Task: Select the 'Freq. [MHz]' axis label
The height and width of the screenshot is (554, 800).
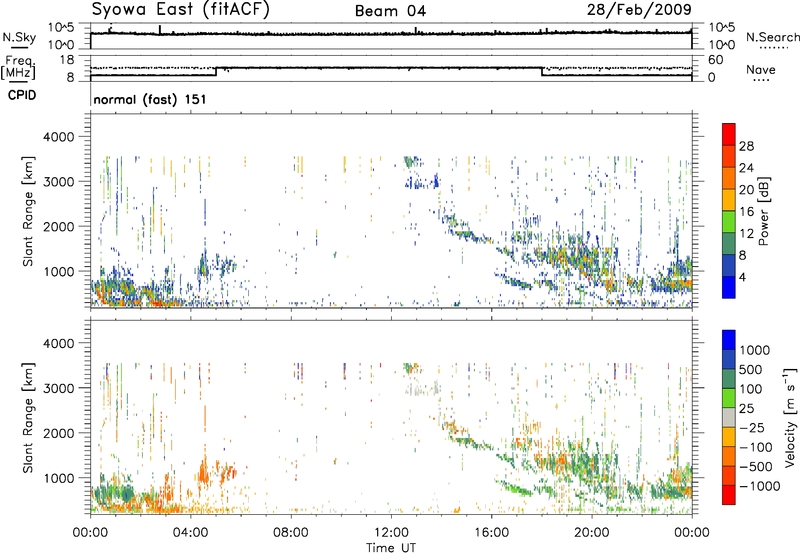Action: pyautogui.click(x=20, y=68)
